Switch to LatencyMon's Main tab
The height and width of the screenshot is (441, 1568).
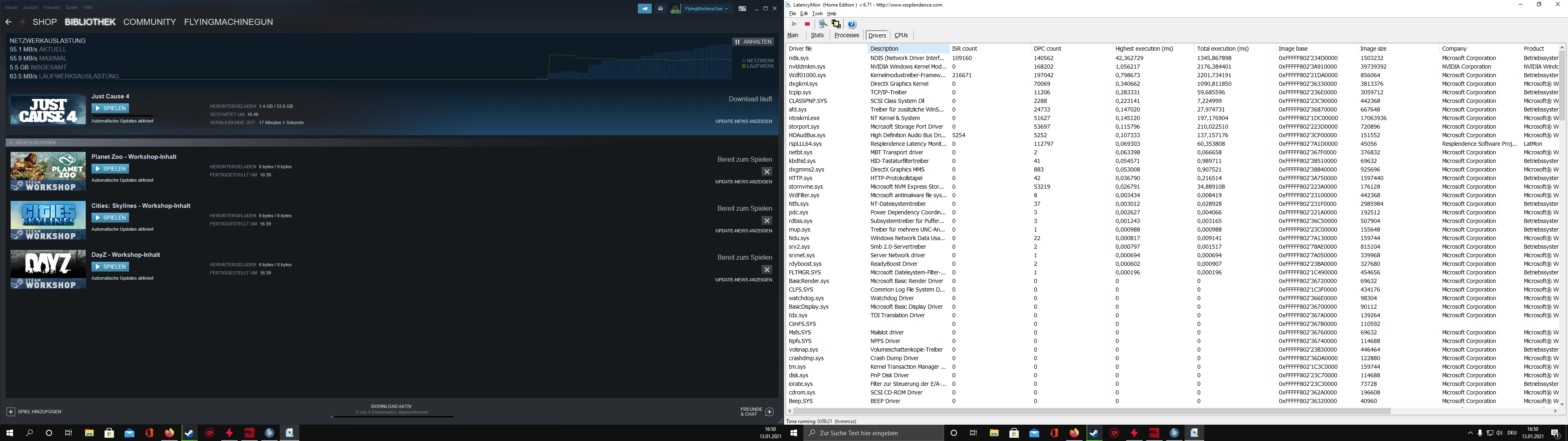(793, 36)
